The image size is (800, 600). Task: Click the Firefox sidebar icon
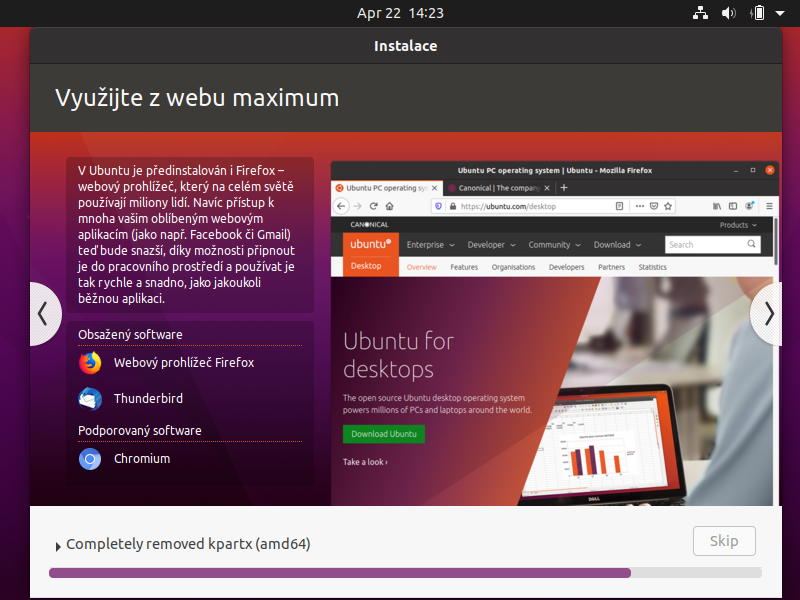click(x=733, y=206)
